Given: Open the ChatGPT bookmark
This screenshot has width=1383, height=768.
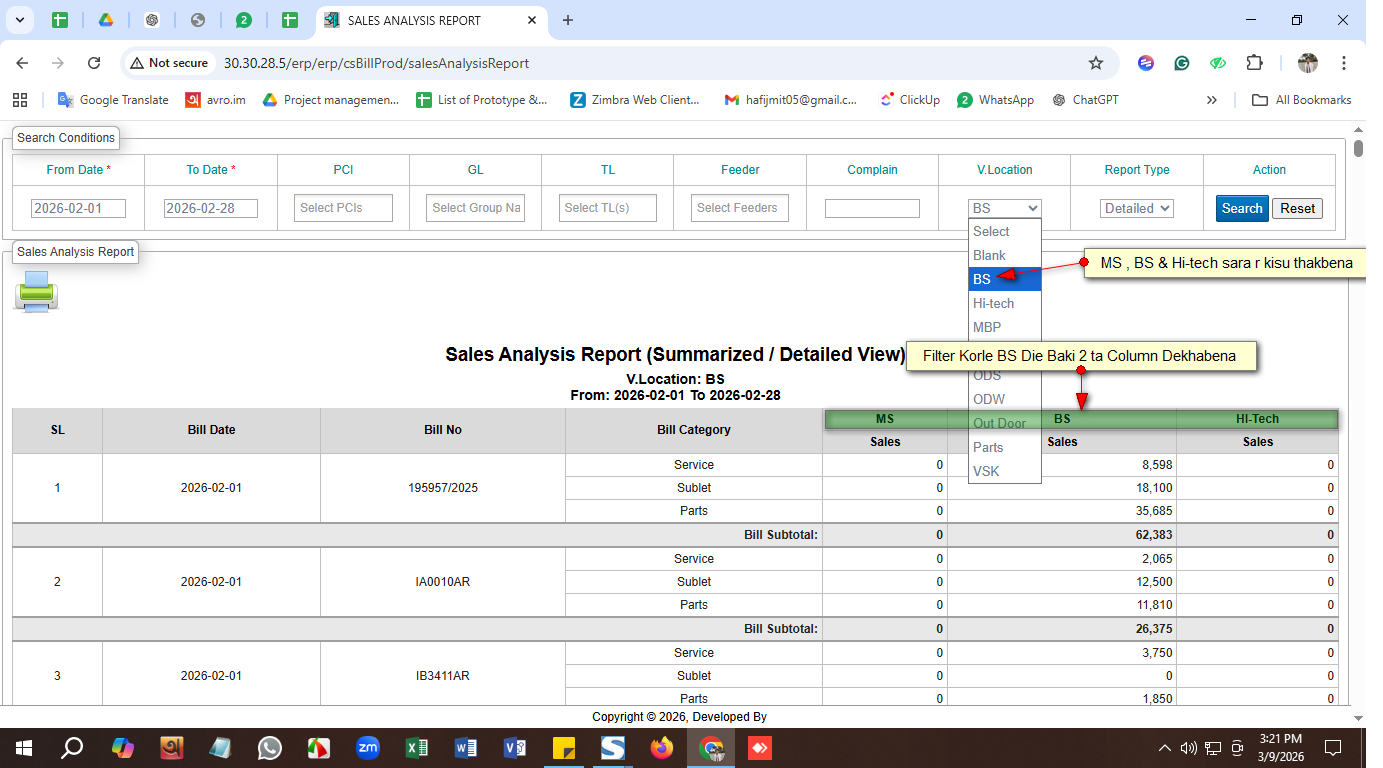Looking at the screenshot, I should pos(1086,100).
